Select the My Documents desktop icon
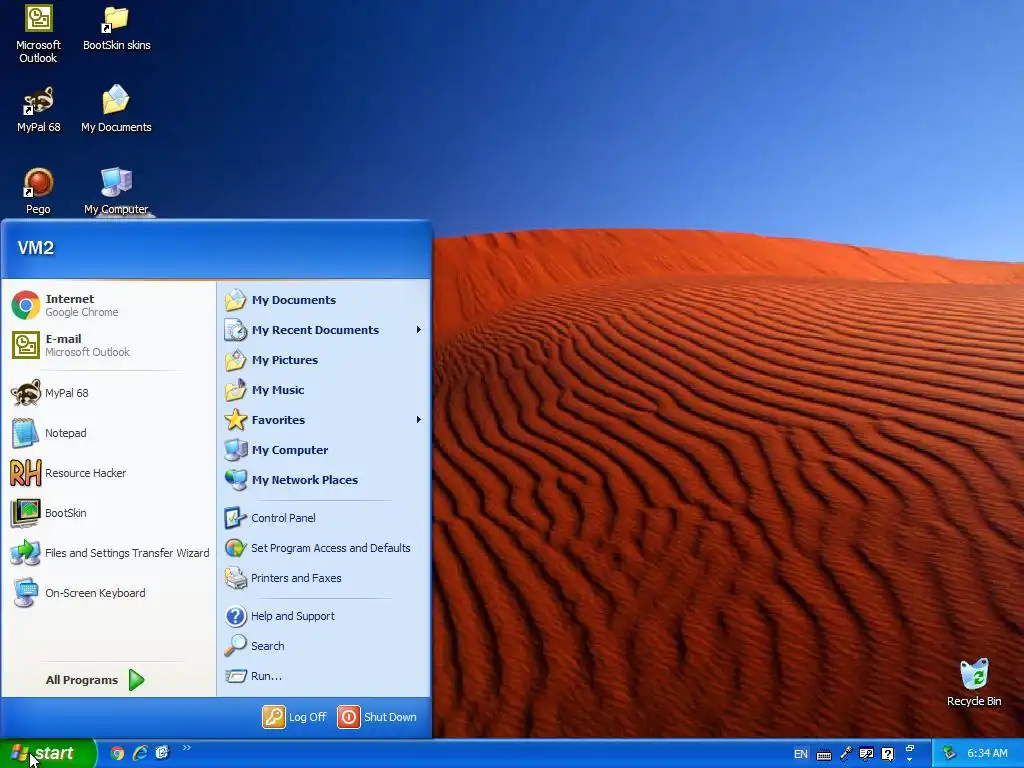1024x768 pixels. pos(116,110)
